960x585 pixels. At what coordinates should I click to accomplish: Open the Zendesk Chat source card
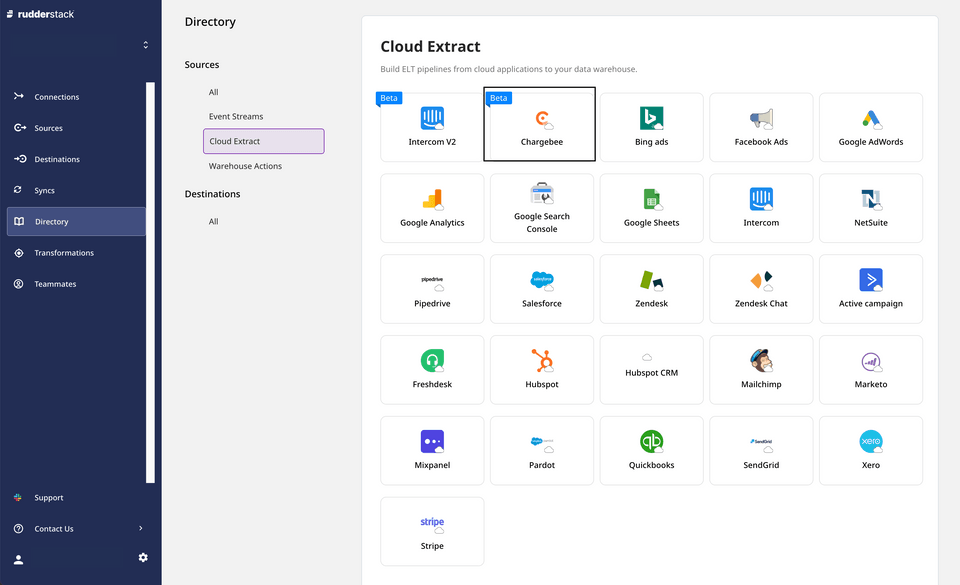tap(761, 289)
